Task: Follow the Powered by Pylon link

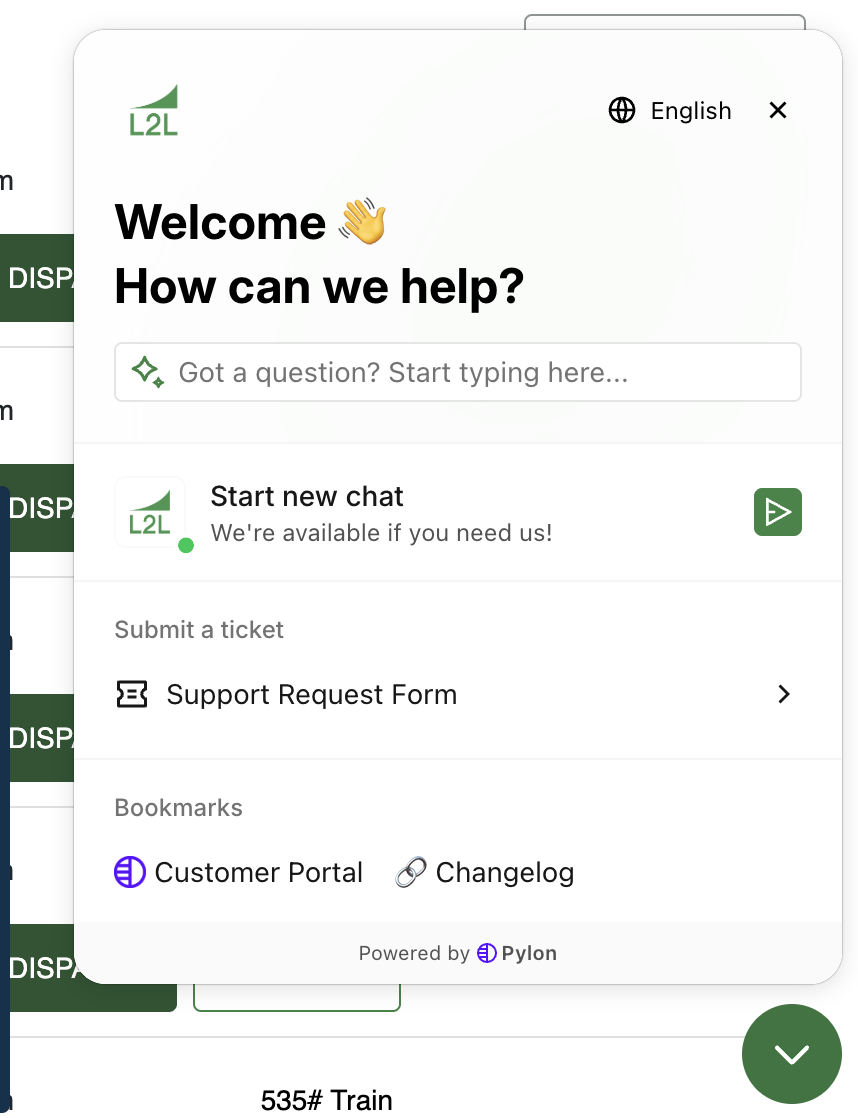Action: pyautogui.click(x=458, y=953)
